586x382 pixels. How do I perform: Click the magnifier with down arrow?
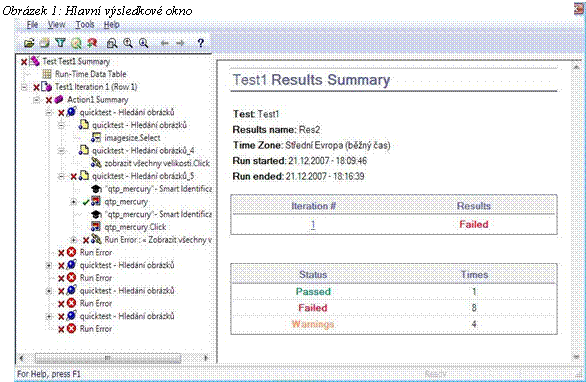point(144,43)
